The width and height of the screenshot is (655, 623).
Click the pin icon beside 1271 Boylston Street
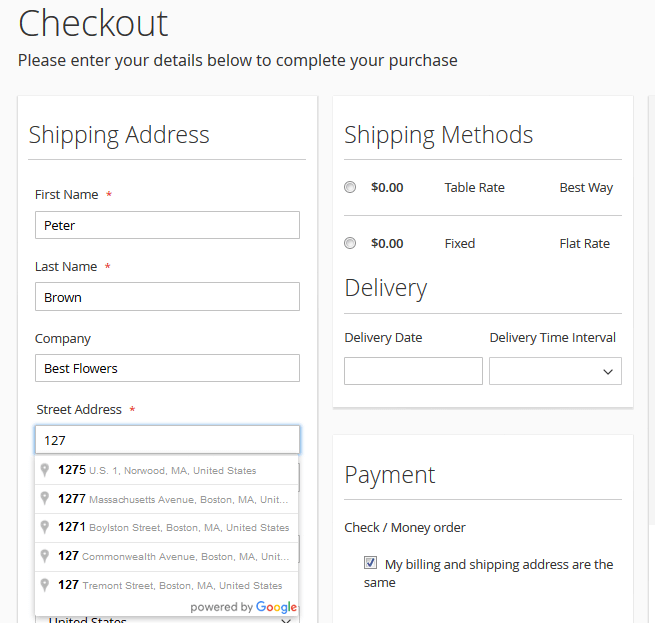click(x=44, y=527)
